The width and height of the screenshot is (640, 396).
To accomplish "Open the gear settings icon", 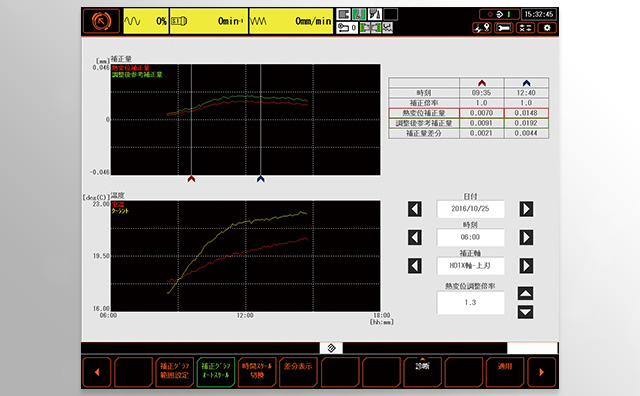I will coord(547,28).
